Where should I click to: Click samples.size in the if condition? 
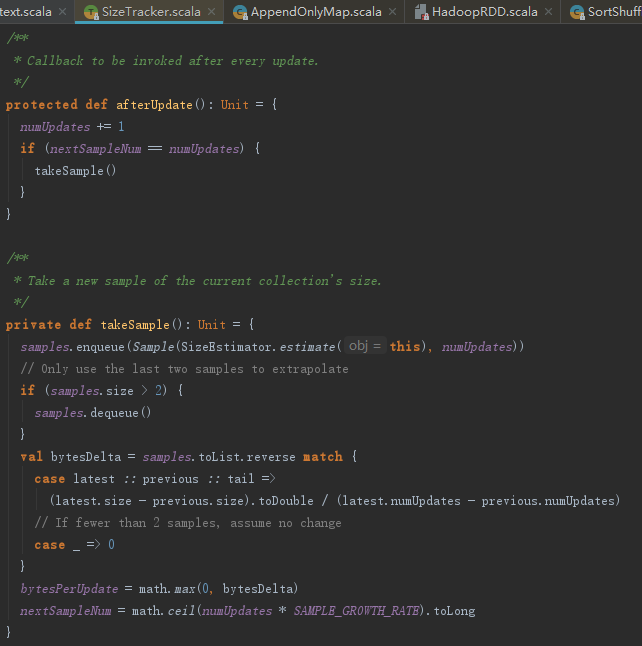pos(91,391)
